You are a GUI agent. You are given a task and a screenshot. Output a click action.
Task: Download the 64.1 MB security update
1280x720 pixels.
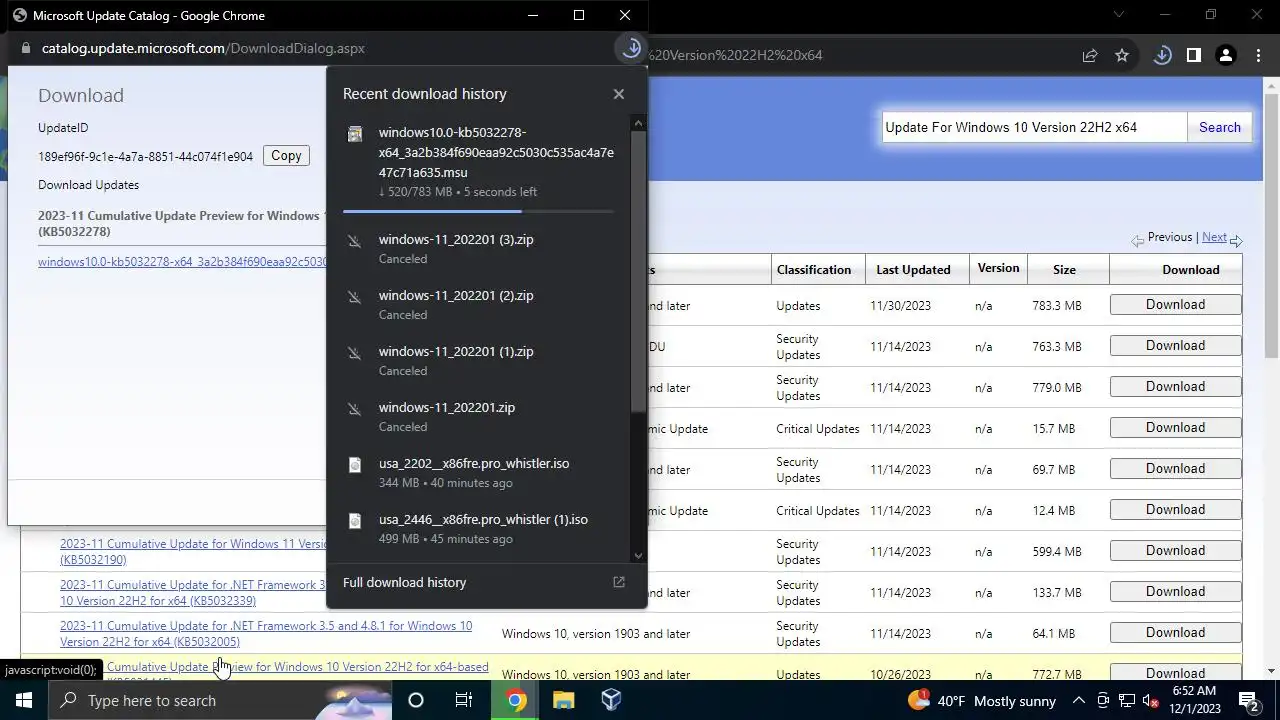point(1175,633)
